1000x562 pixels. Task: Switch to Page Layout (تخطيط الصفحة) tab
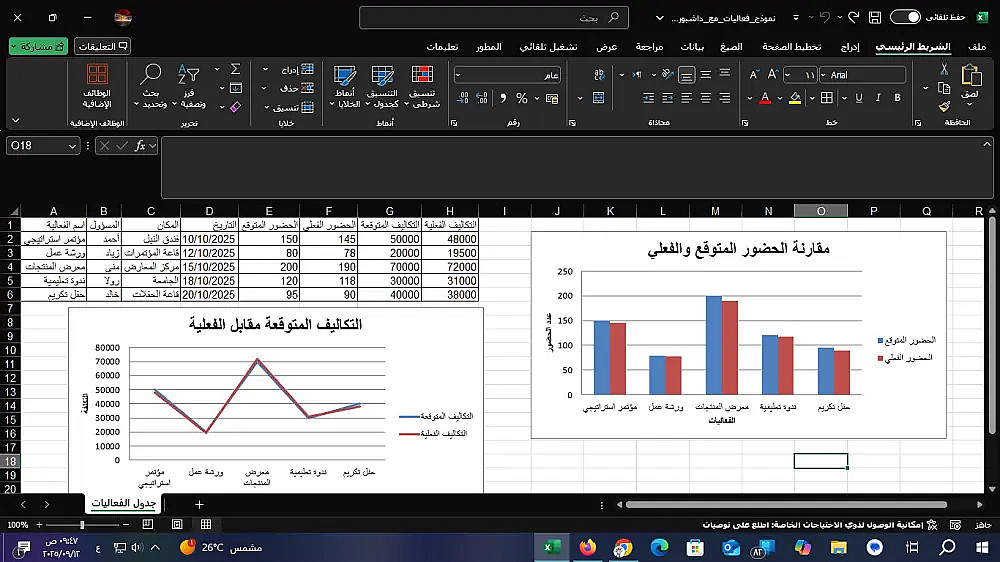click(791, 47)
